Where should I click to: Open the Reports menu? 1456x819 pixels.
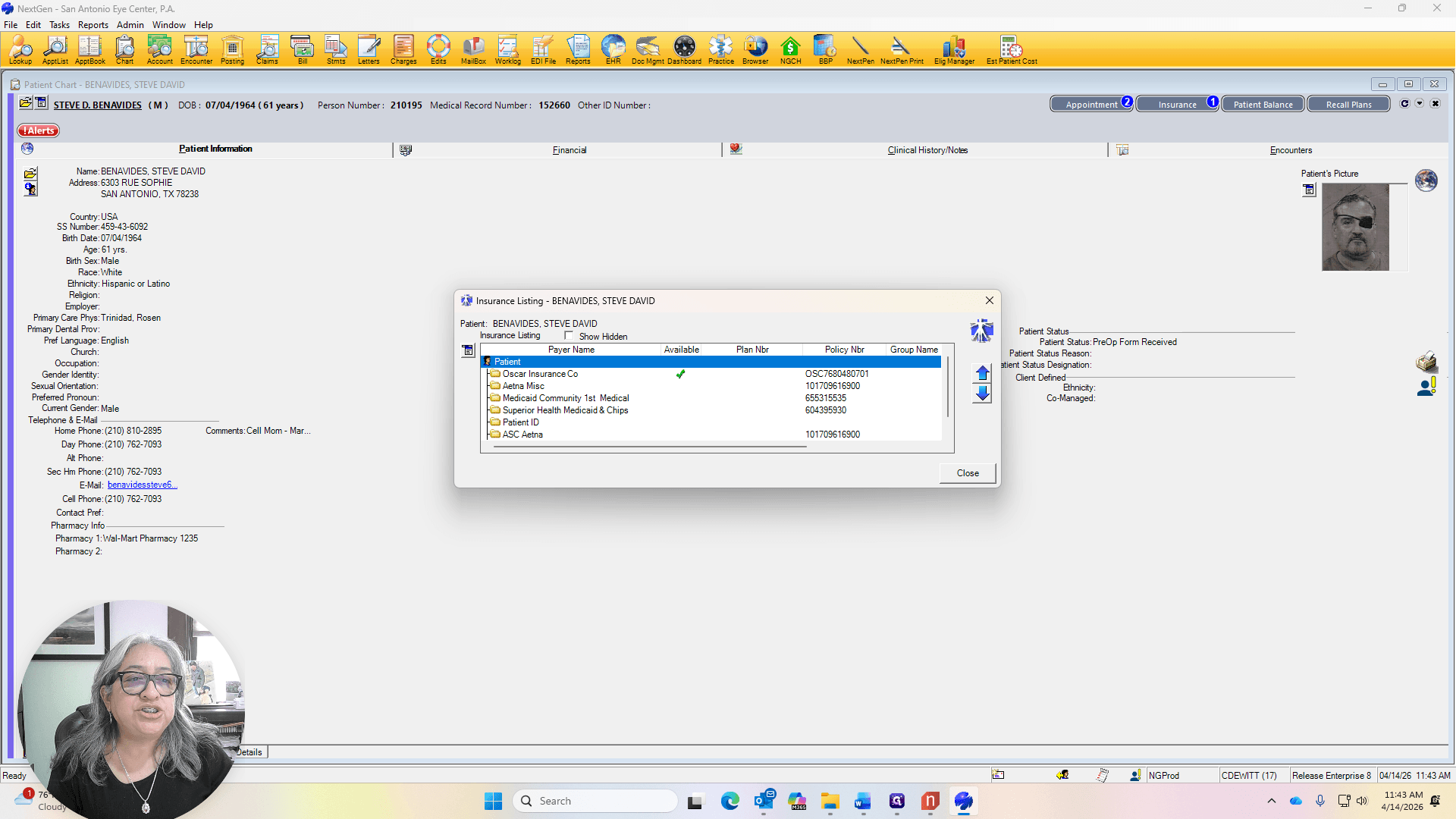coord(93,25)
